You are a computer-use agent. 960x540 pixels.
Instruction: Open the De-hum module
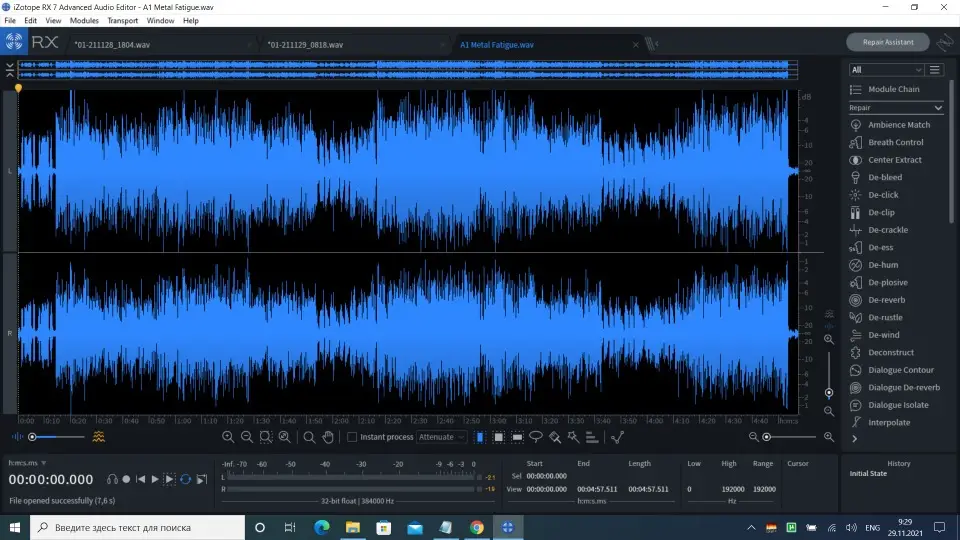pos(883,265)
